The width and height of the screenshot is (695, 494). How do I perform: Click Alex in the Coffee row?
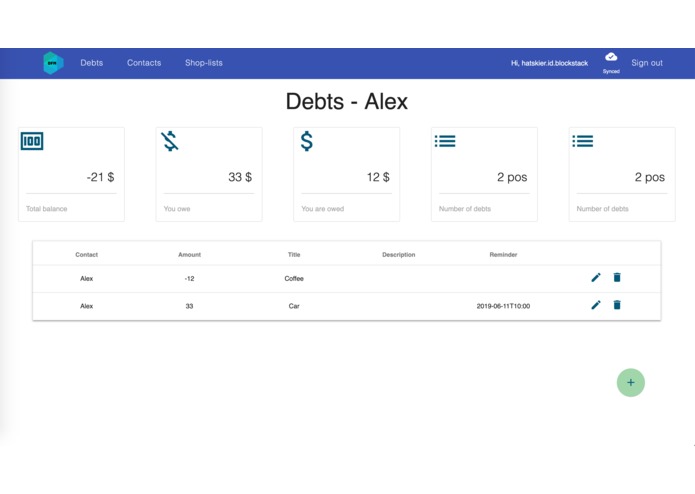(x=86, y=279)
